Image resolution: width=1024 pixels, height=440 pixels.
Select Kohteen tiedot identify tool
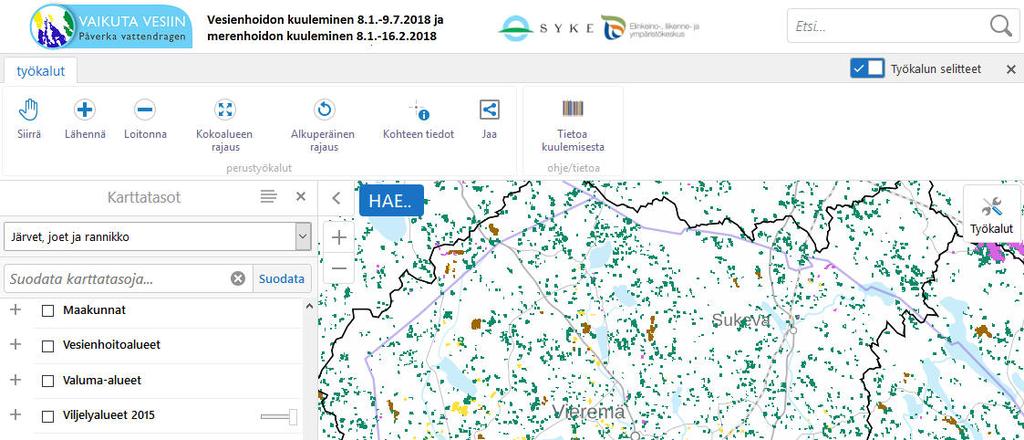click(x=419, y=119)
